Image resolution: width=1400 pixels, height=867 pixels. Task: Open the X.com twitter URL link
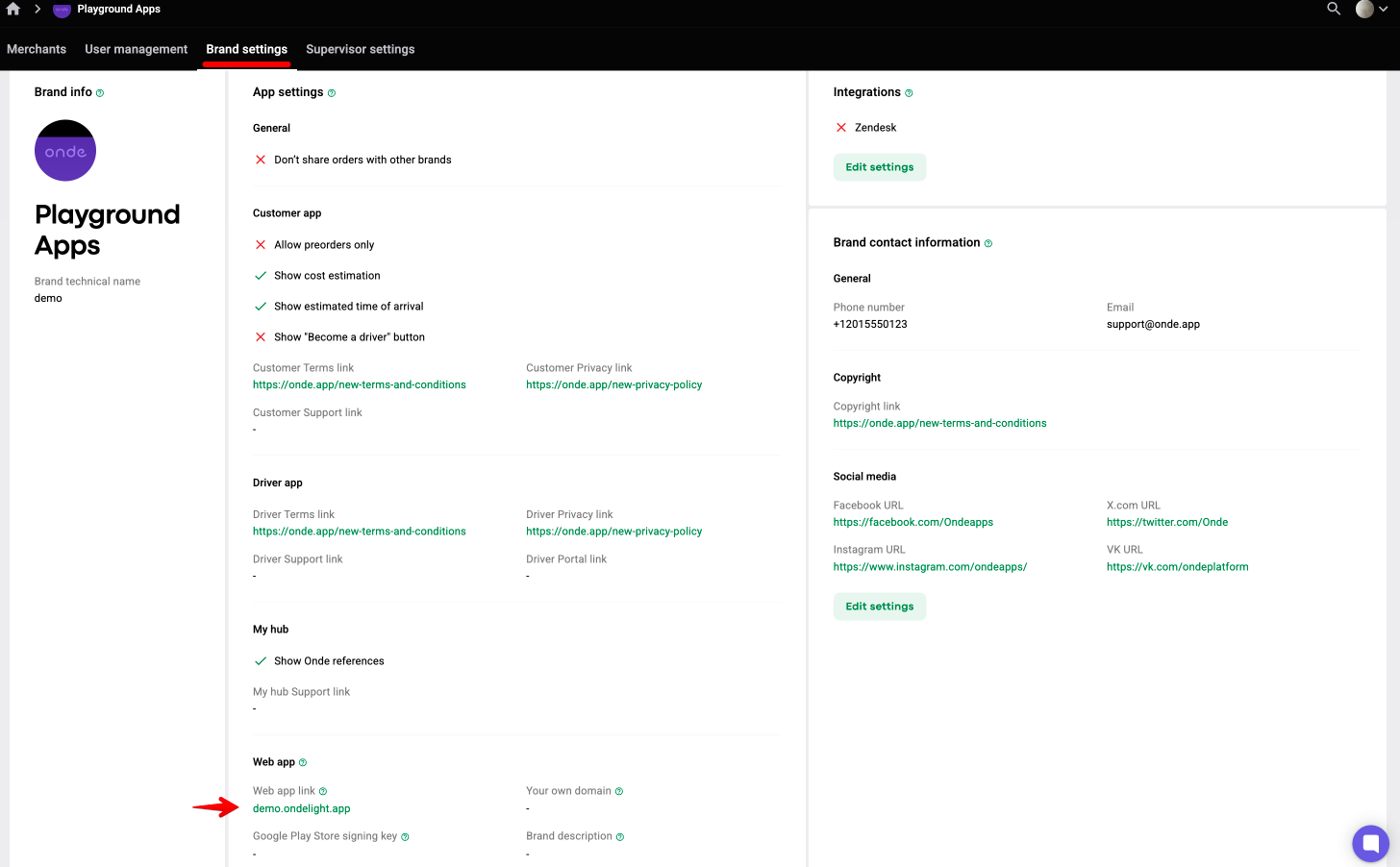point(1167,522)
